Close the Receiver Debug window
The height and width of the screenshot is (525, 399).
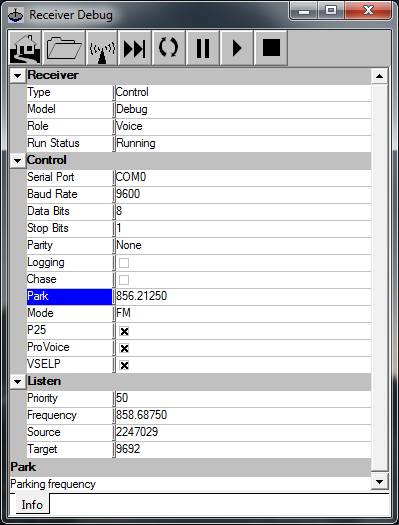(x=368, y=11)
